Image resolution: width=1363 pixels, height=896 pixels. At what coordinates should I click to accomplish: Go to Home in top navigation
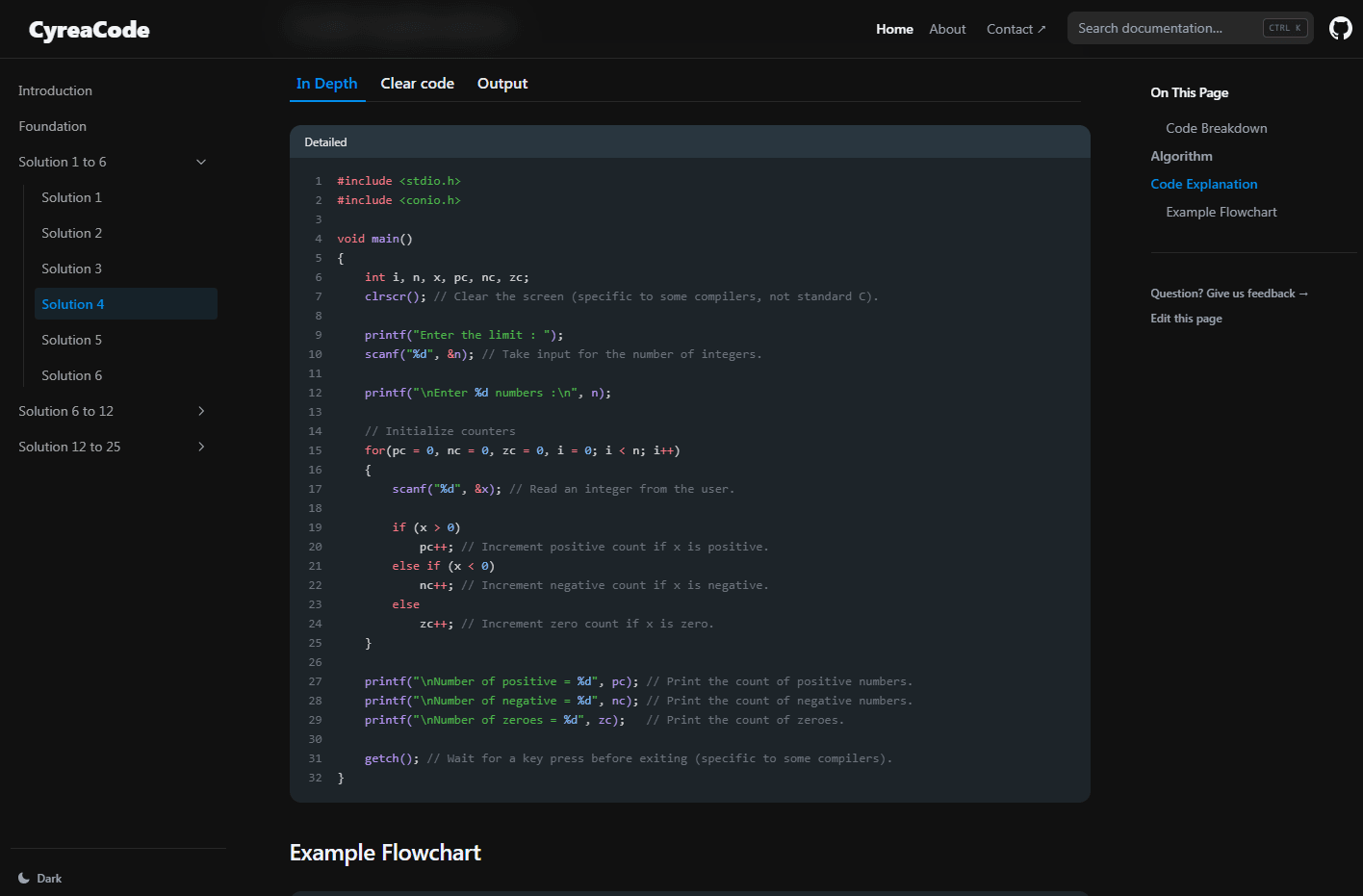(894, 29)
